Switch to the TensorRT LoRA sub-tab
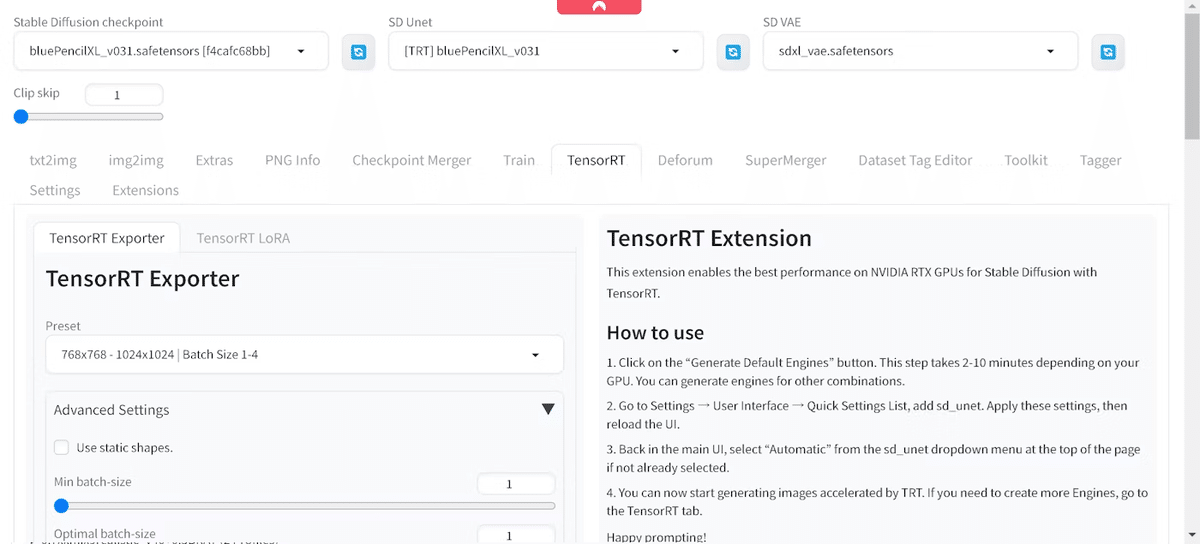Viewport: 1200px width, 544px height. tap(243, 238)
